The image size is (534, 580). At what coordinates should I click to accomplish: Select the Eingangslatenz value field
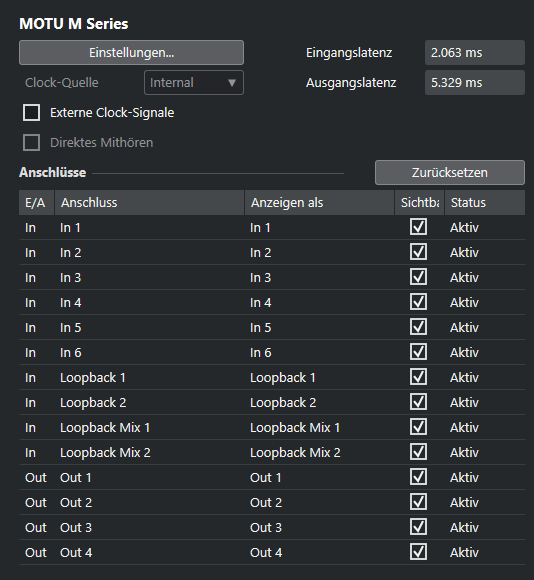pos(475,53)
